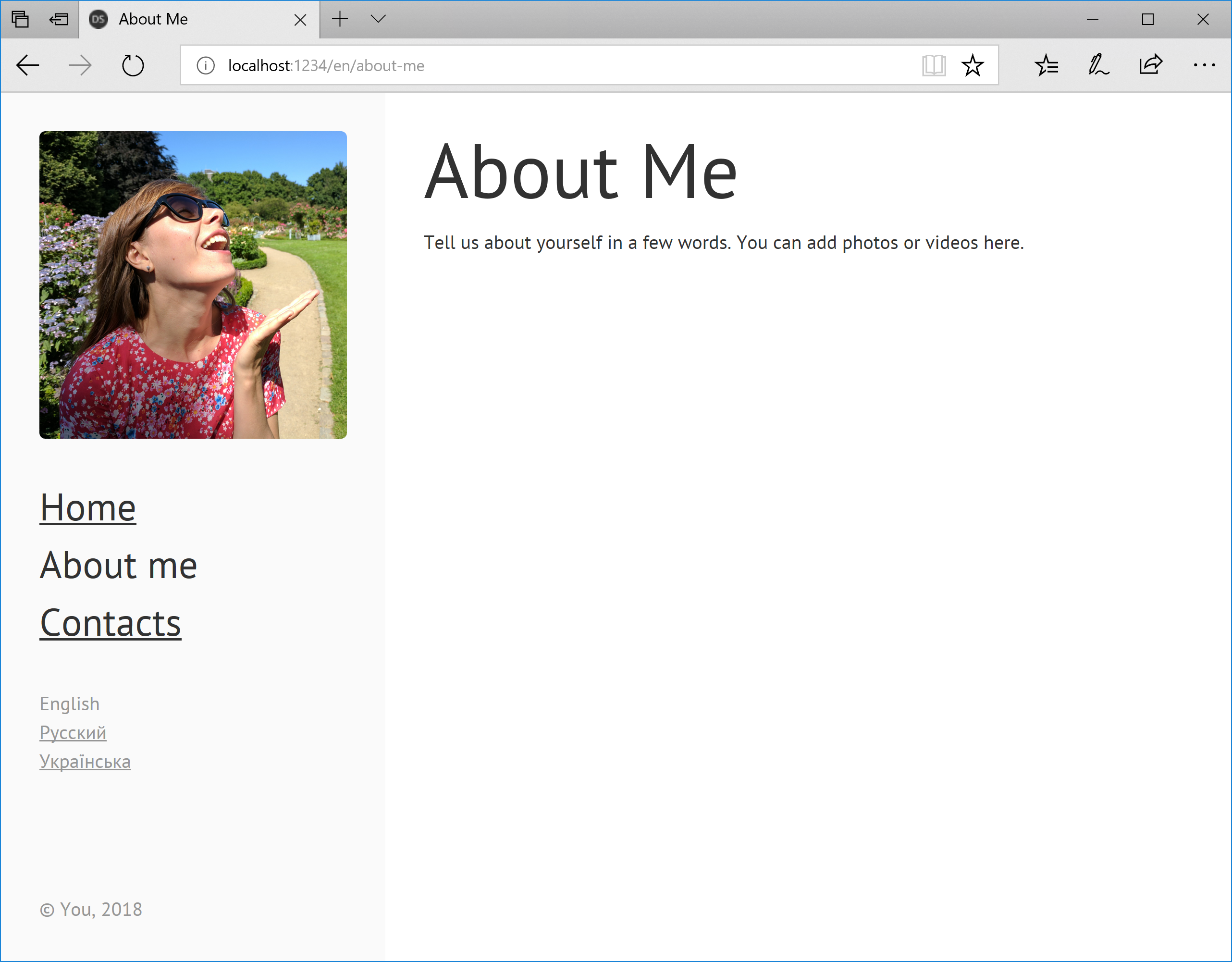Click the Add notes pen icon
The image size is (1232, 962).
(x=1098, y=65)
